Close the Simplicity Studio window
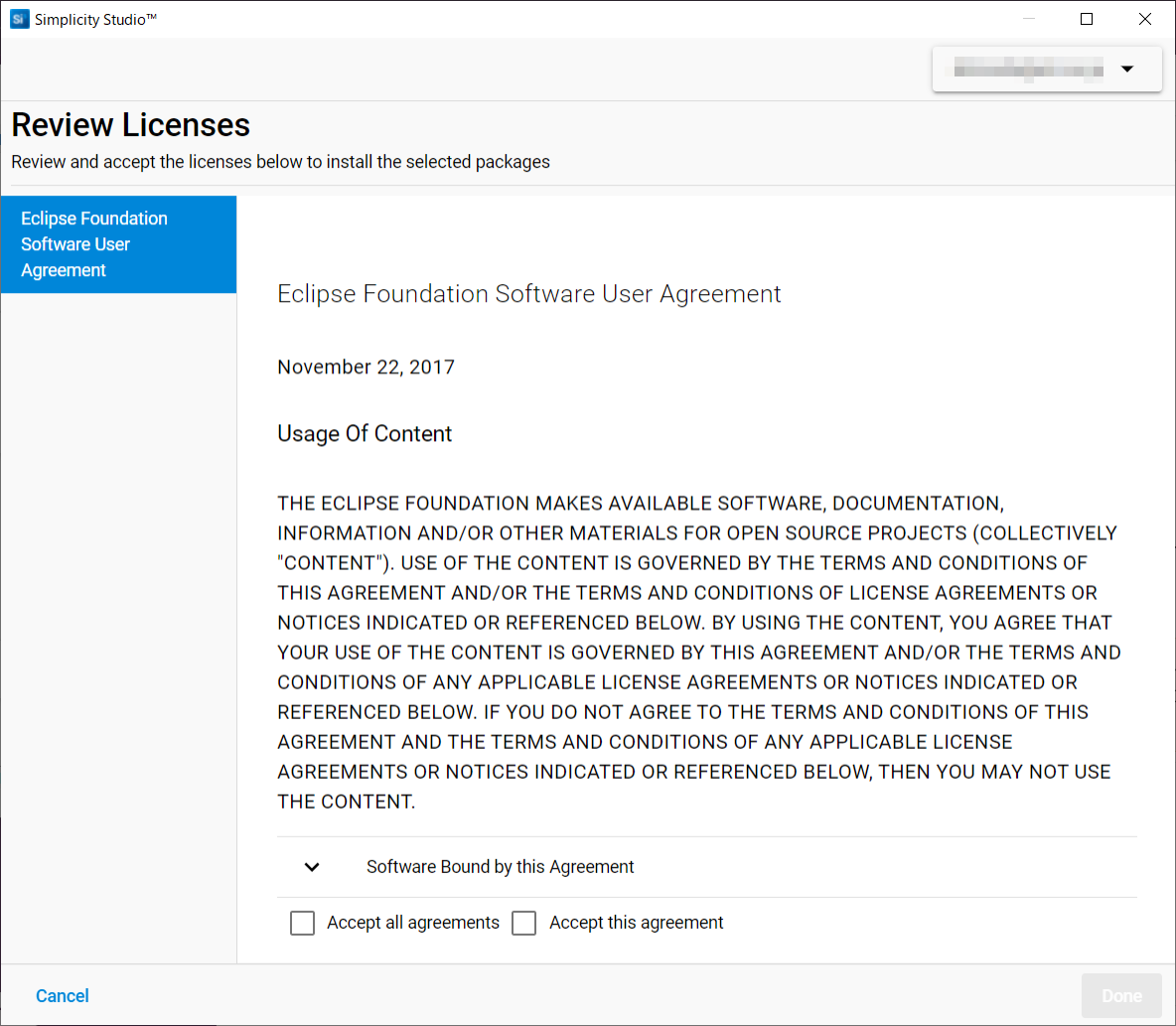 (x=1144, y=19)
